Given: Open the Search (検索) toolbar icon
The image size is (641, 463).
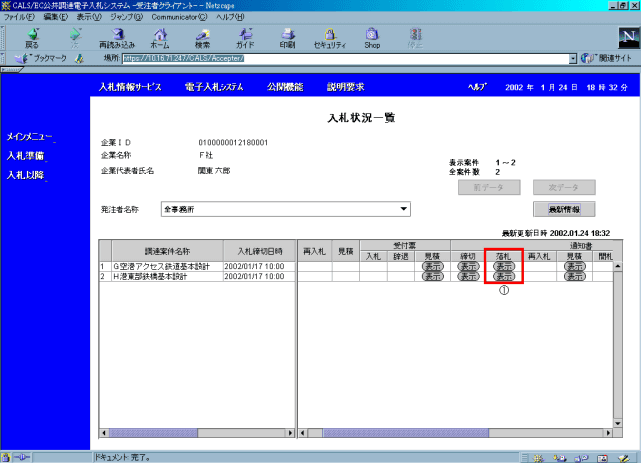Looking at the screenshot, I should 202,38.
